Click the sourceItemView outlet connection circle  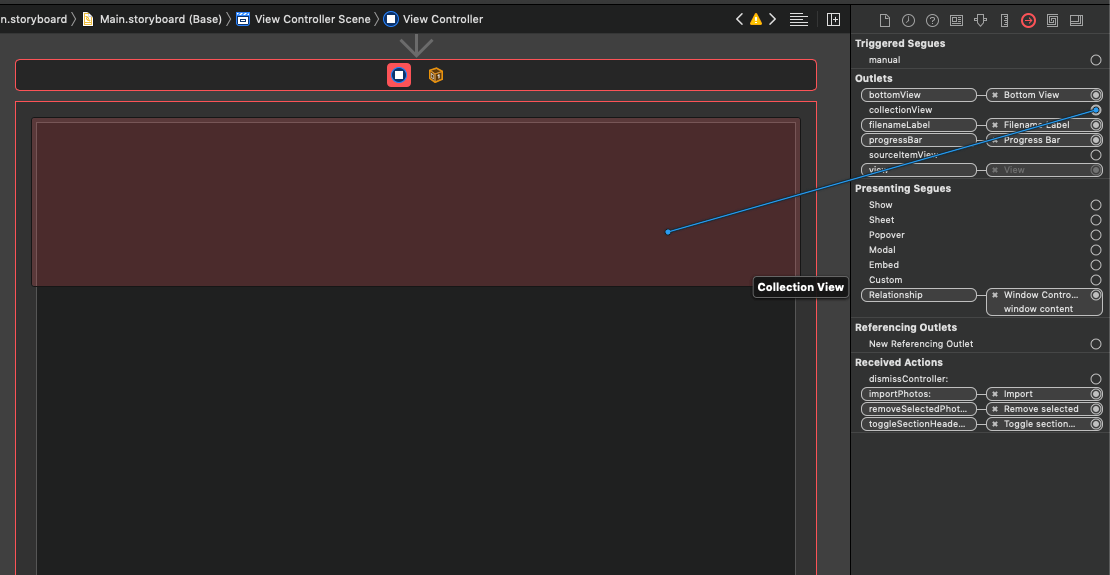click(x=1096, y=155)
